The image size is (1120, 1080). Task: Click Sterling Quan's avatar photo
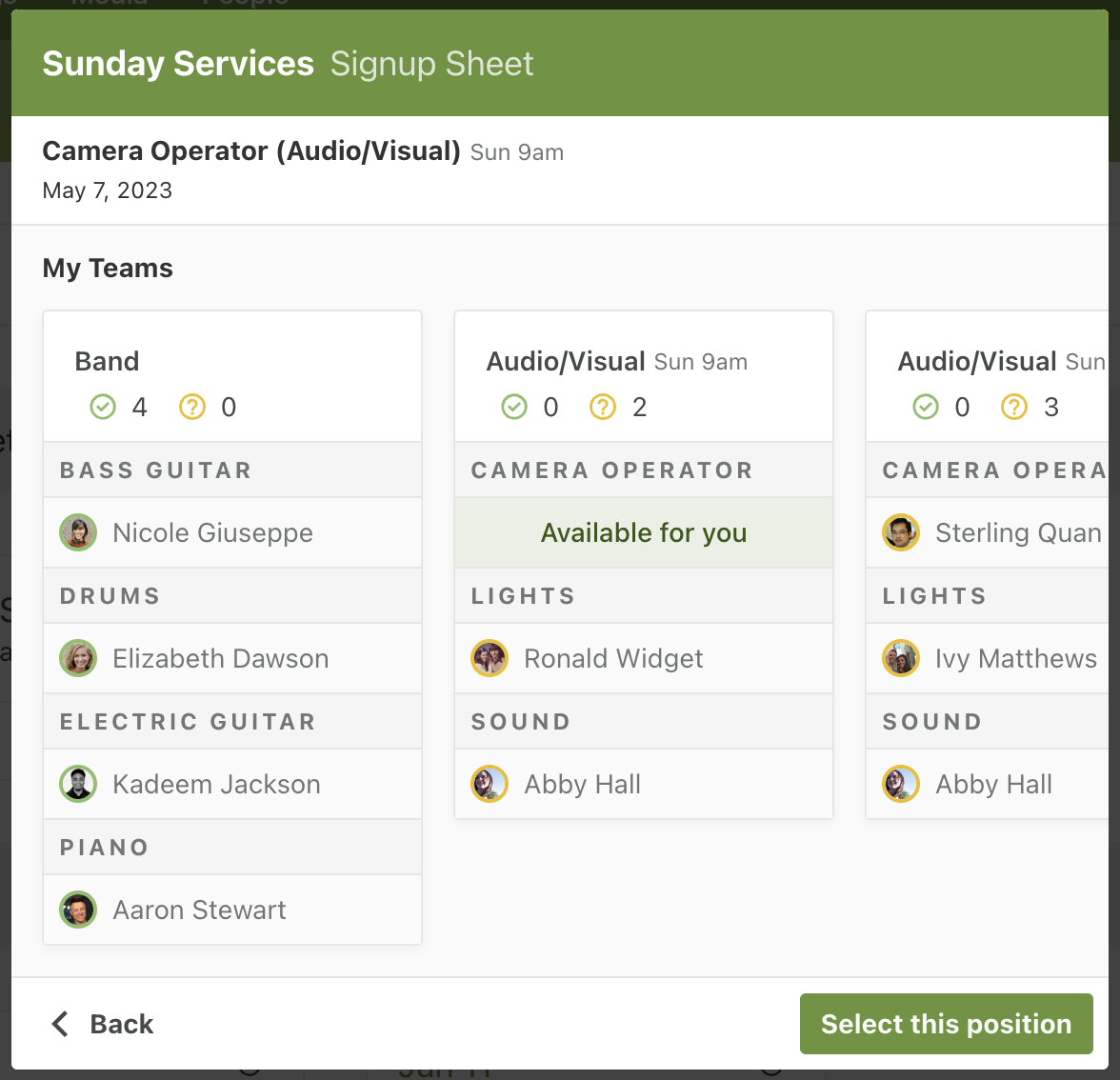pyautogui.click(x=901, y=532)
